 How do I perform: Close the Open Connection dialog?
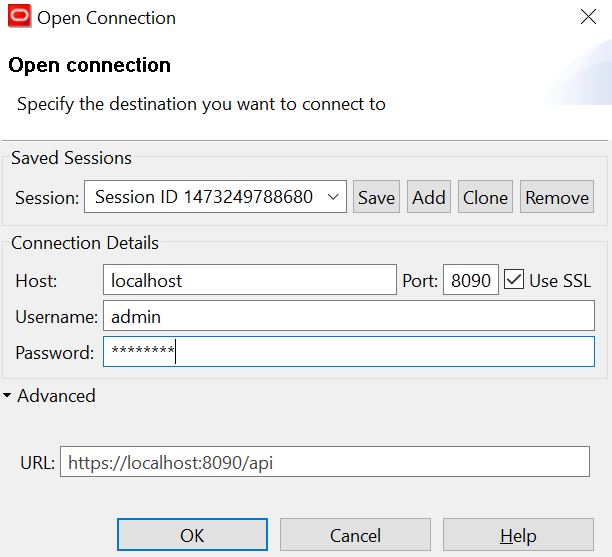[x=588, y=17]
